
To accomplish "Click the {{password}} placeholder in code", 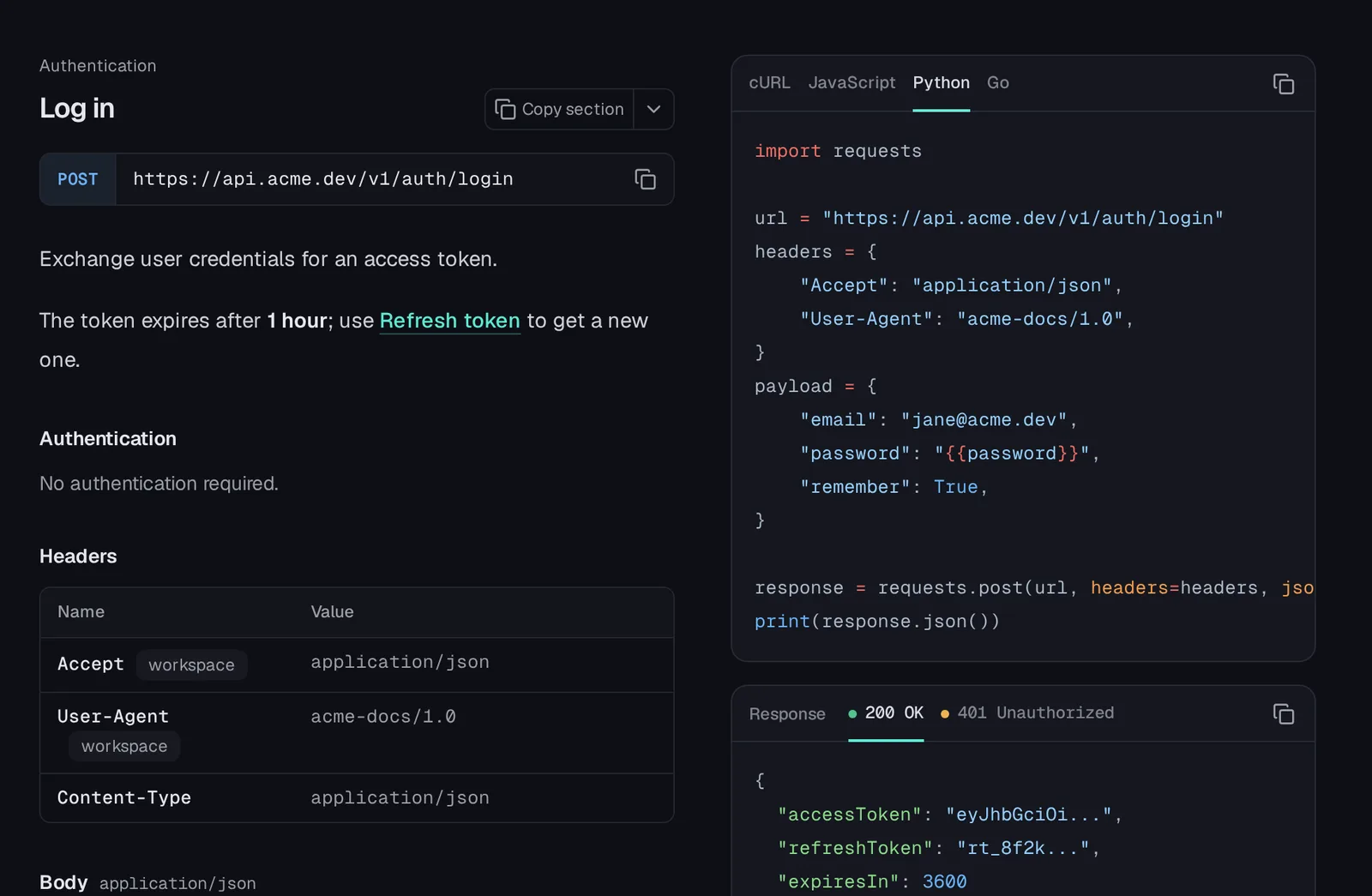I will click(1011, 454).
